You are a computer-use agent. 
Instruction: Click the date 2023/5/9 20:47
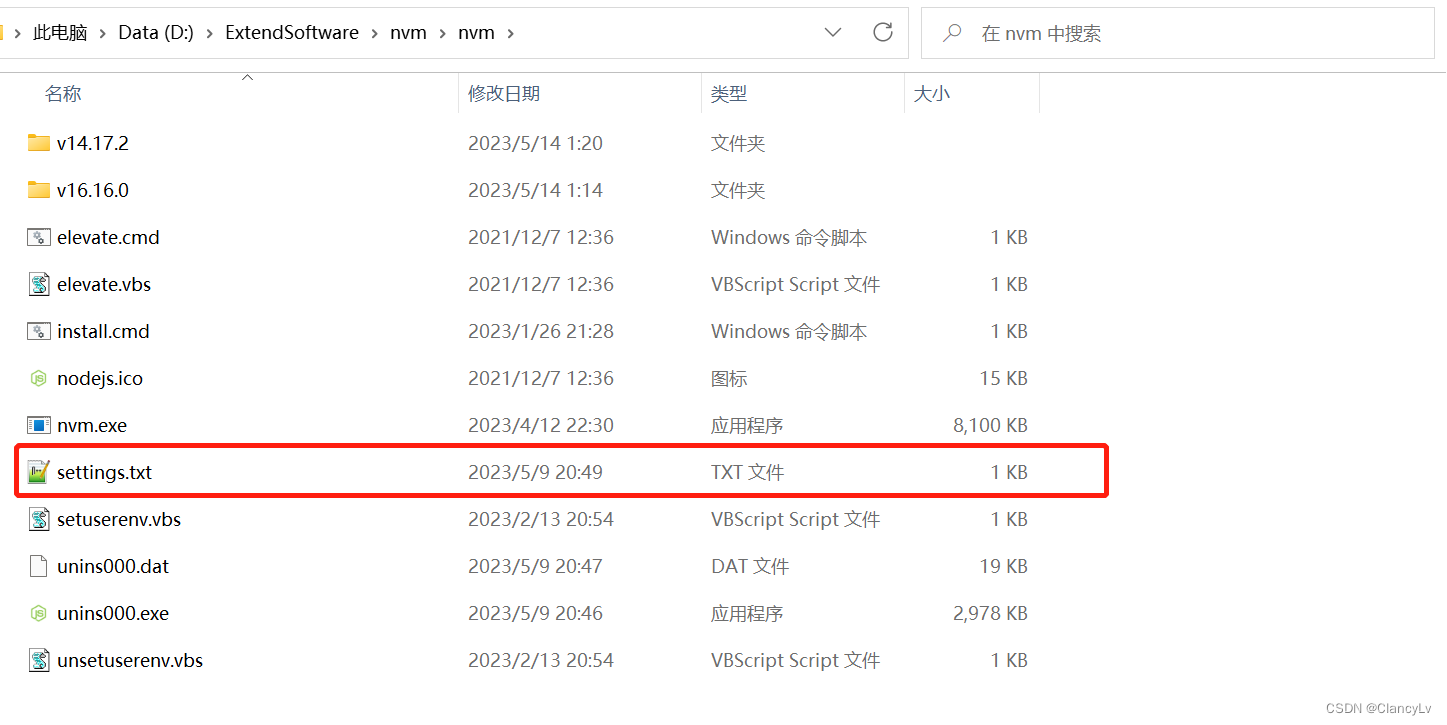(535, 566)
